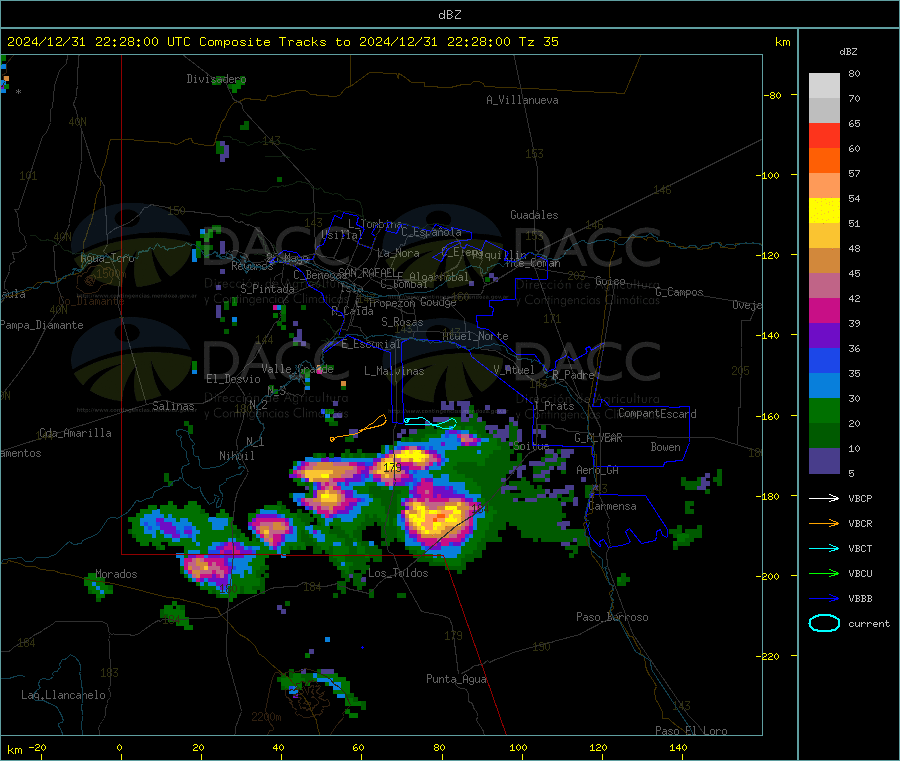Click the 'Pampa_Diamante' map label
Image resolution: width=900 pixels, height=761 pixels.
[x=41, y=325]
